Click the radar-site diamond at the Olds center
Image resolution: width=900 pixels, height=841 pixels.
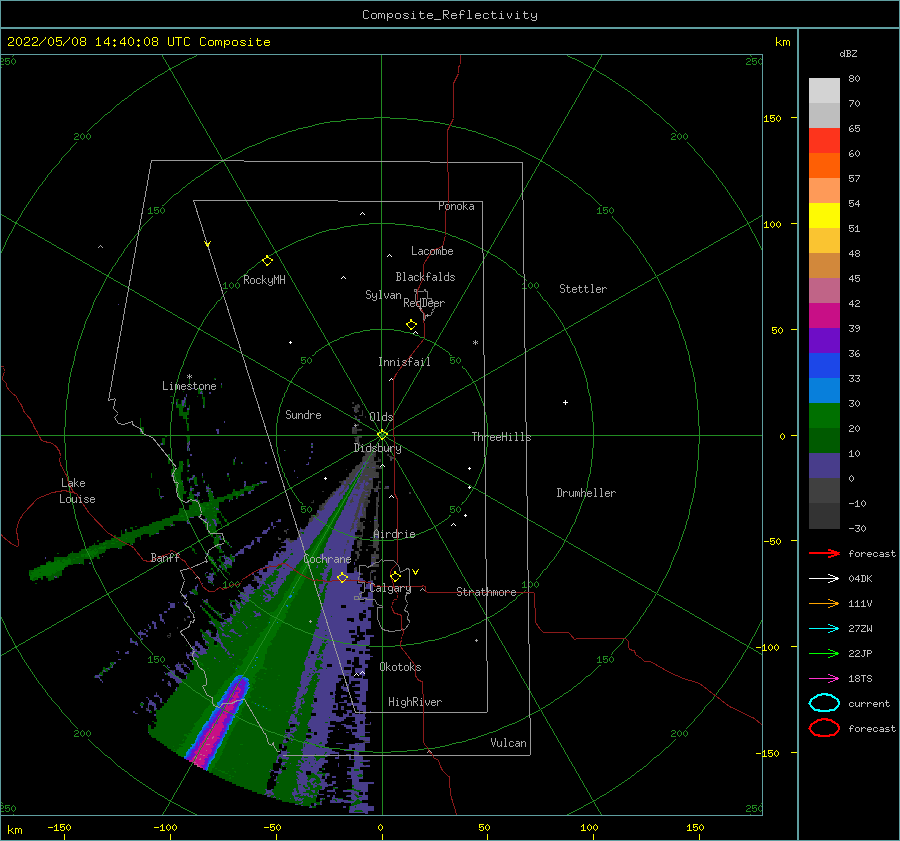[382, 435]
